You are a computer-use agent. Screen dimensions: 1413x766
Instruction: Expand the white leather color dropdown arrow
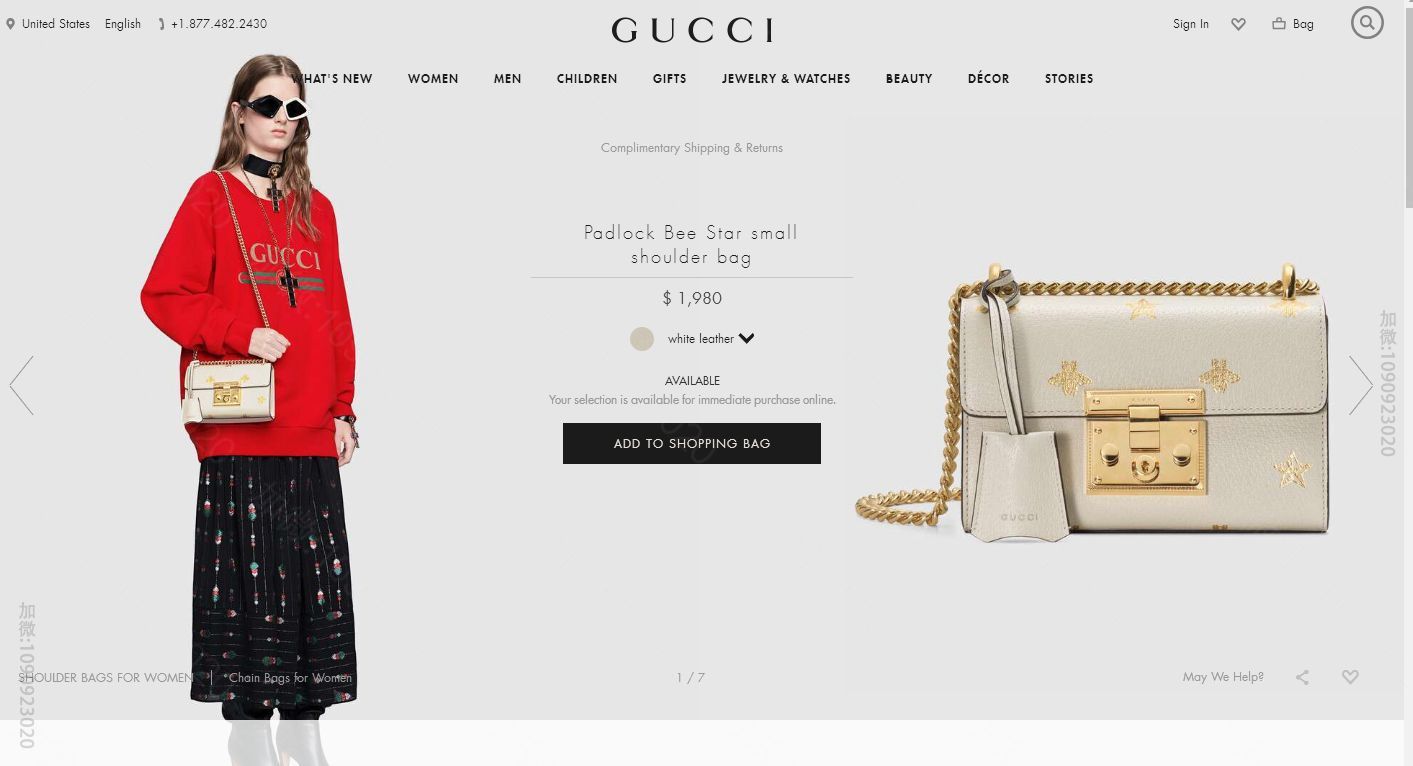[x=747, y=339]
